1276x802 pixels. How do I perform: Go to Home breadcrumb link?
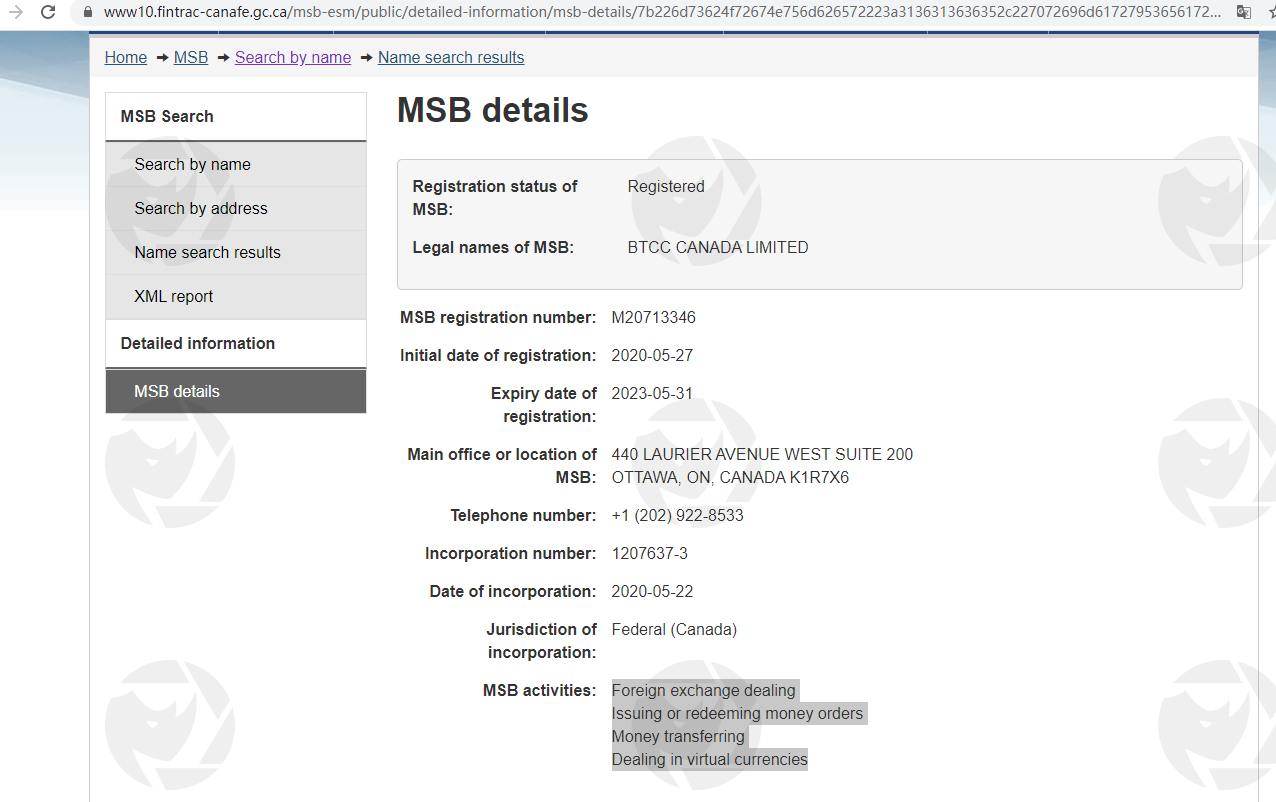[126, 58]
